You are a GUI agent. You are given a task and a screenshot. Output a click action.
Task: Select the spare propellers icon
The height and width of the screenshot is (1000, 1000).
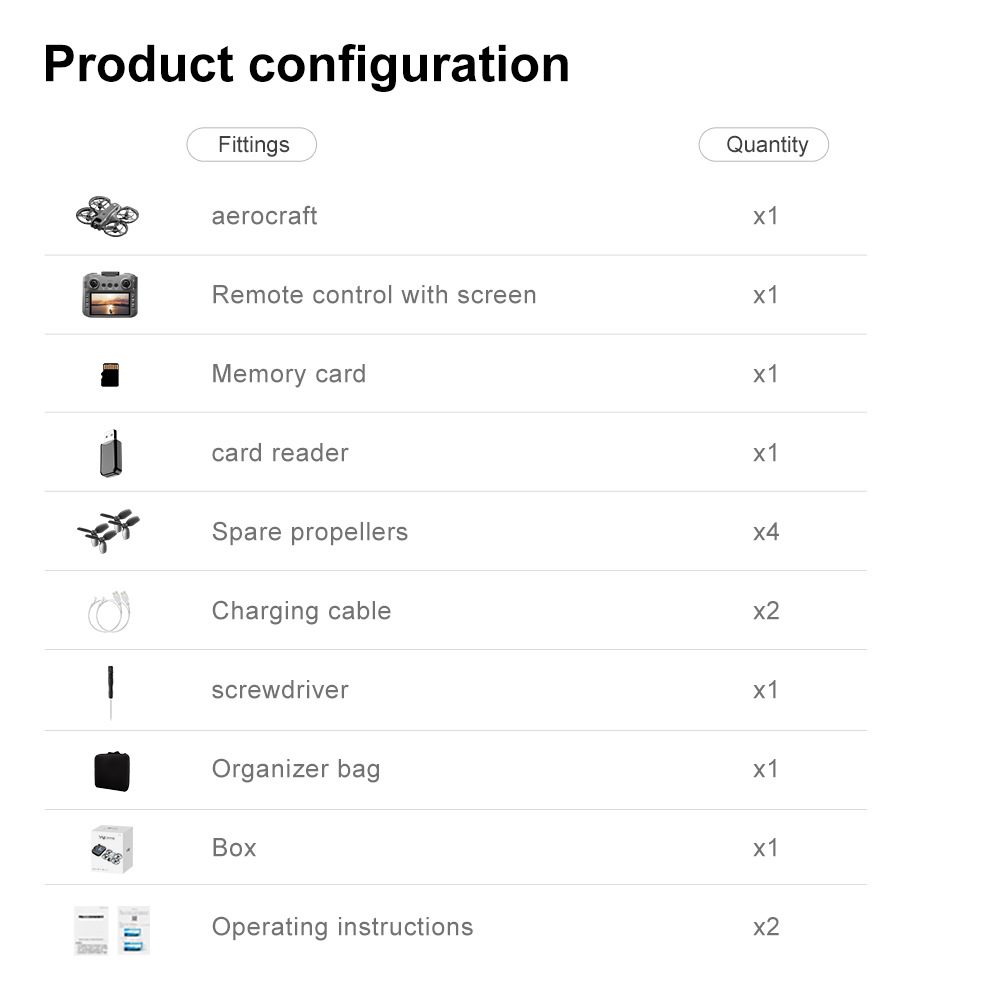108,531
